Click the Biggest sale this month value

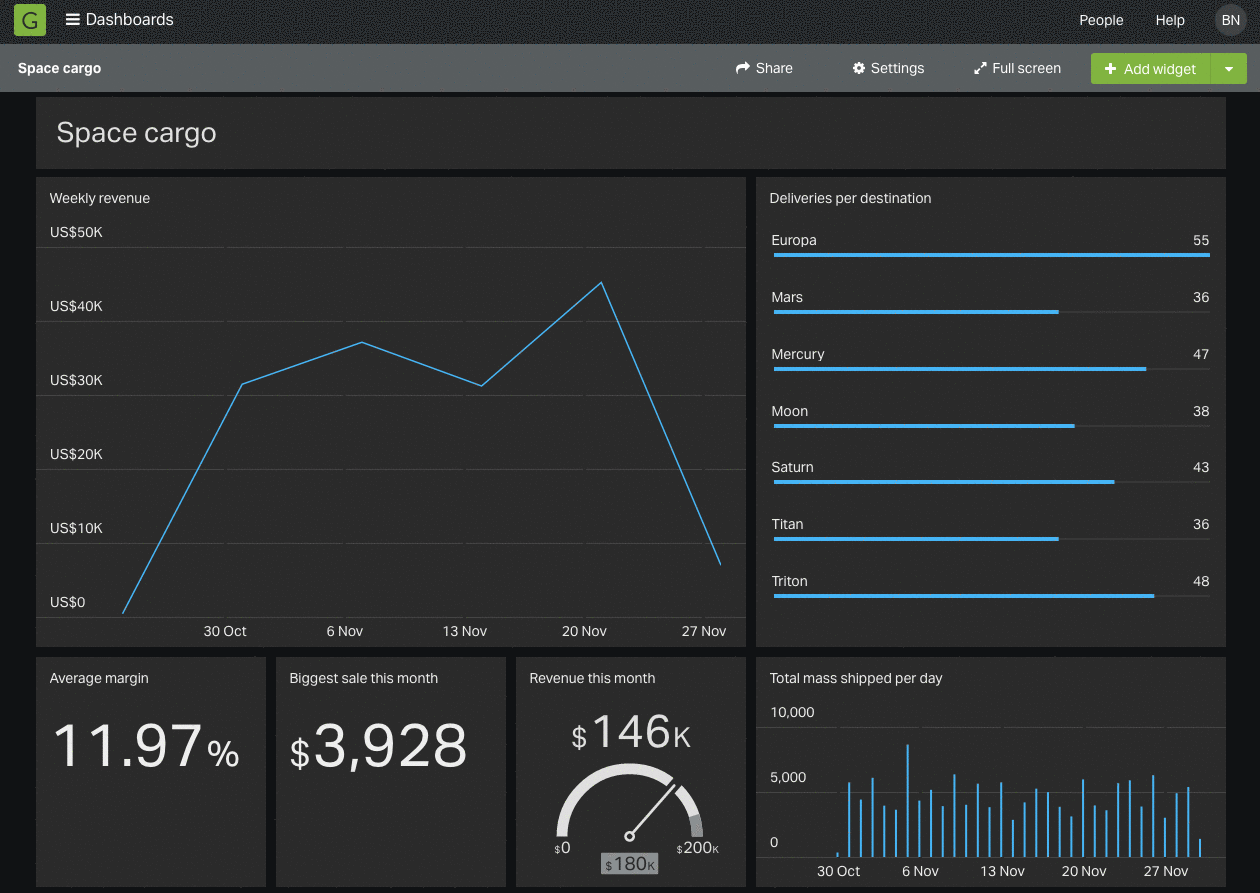click(x=379, y=746)
